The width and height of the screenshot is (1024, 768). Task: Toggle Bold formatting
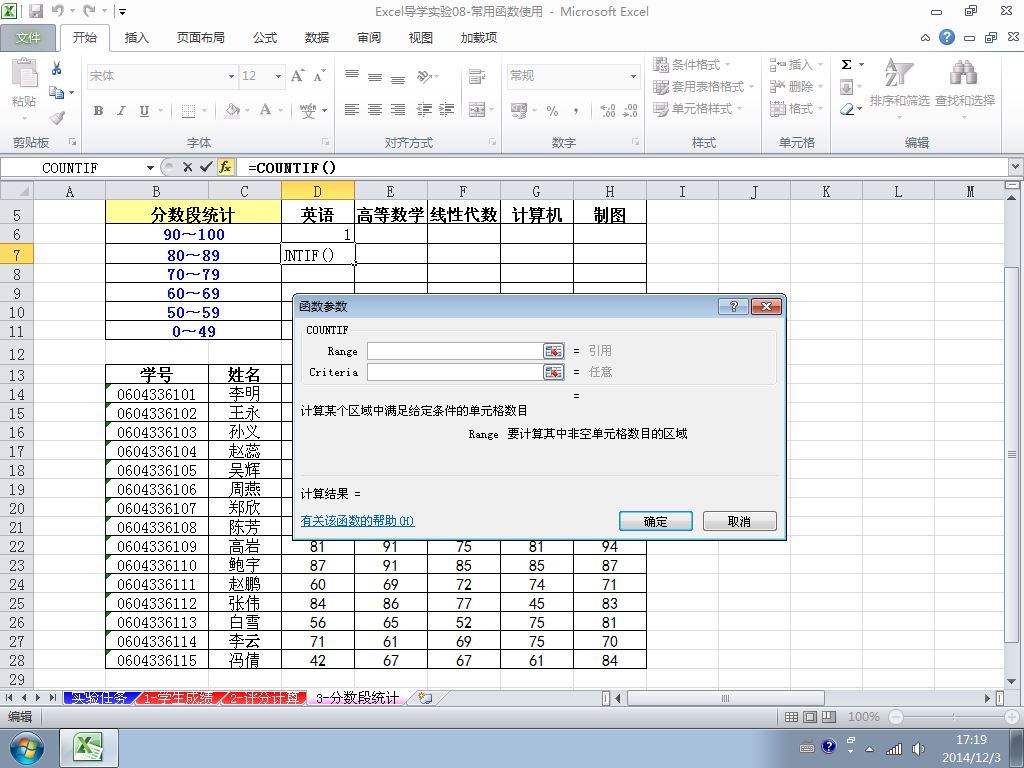pyautogui.click(x=98, y=110)
